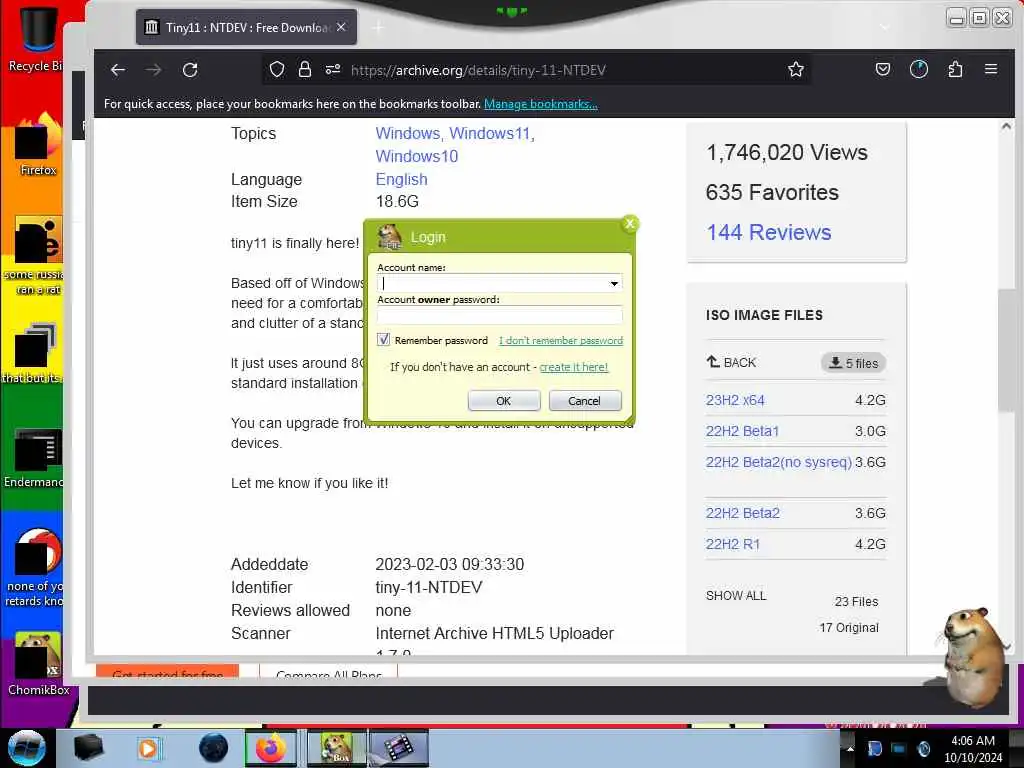The height and width of the screenshot is (768, 1024).
Task: Click the URL address bar
Action: 536,70
